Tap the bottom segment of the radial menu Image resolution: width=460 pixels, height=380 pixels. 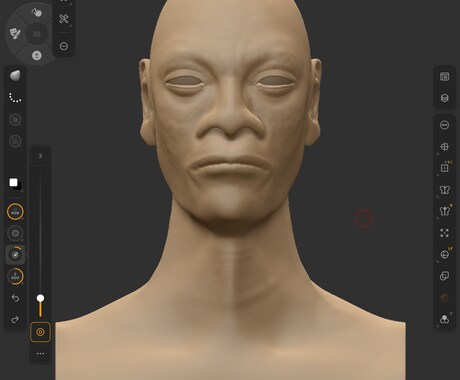point(37,55)
